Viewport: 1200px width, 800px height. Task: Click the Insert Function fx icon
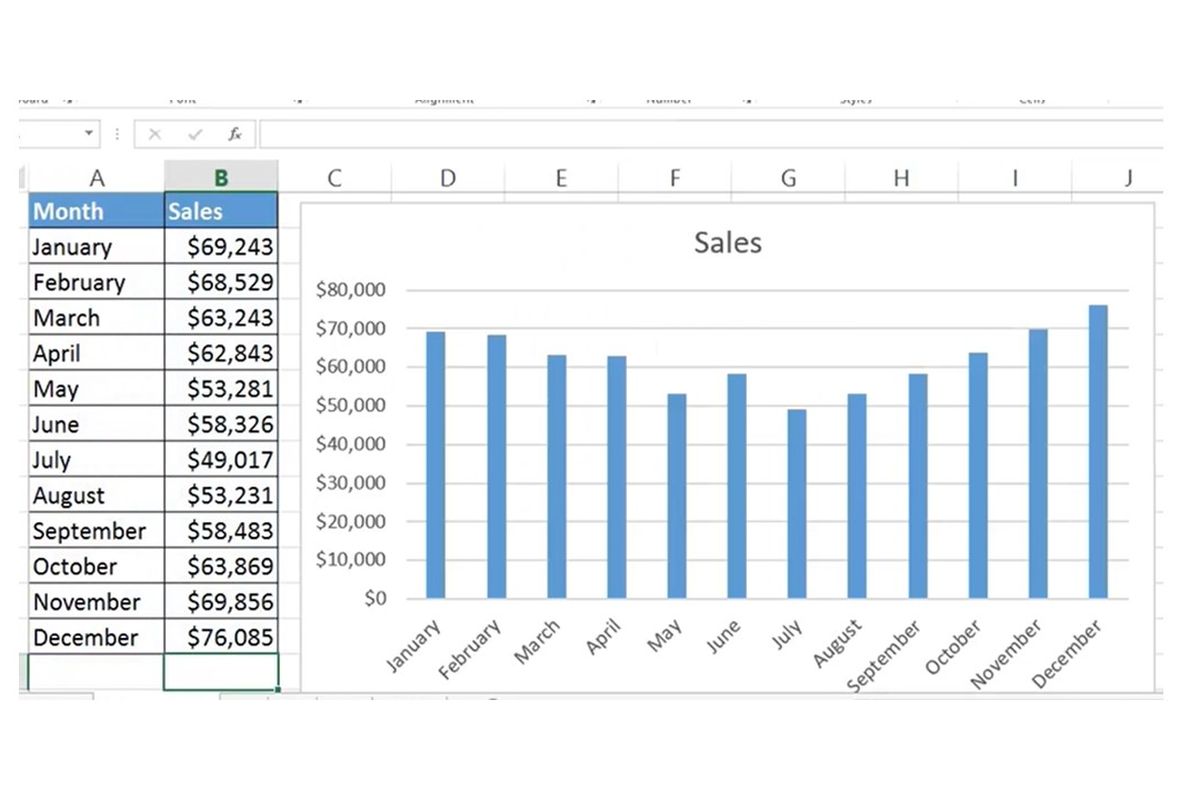(x=236, y=133)
